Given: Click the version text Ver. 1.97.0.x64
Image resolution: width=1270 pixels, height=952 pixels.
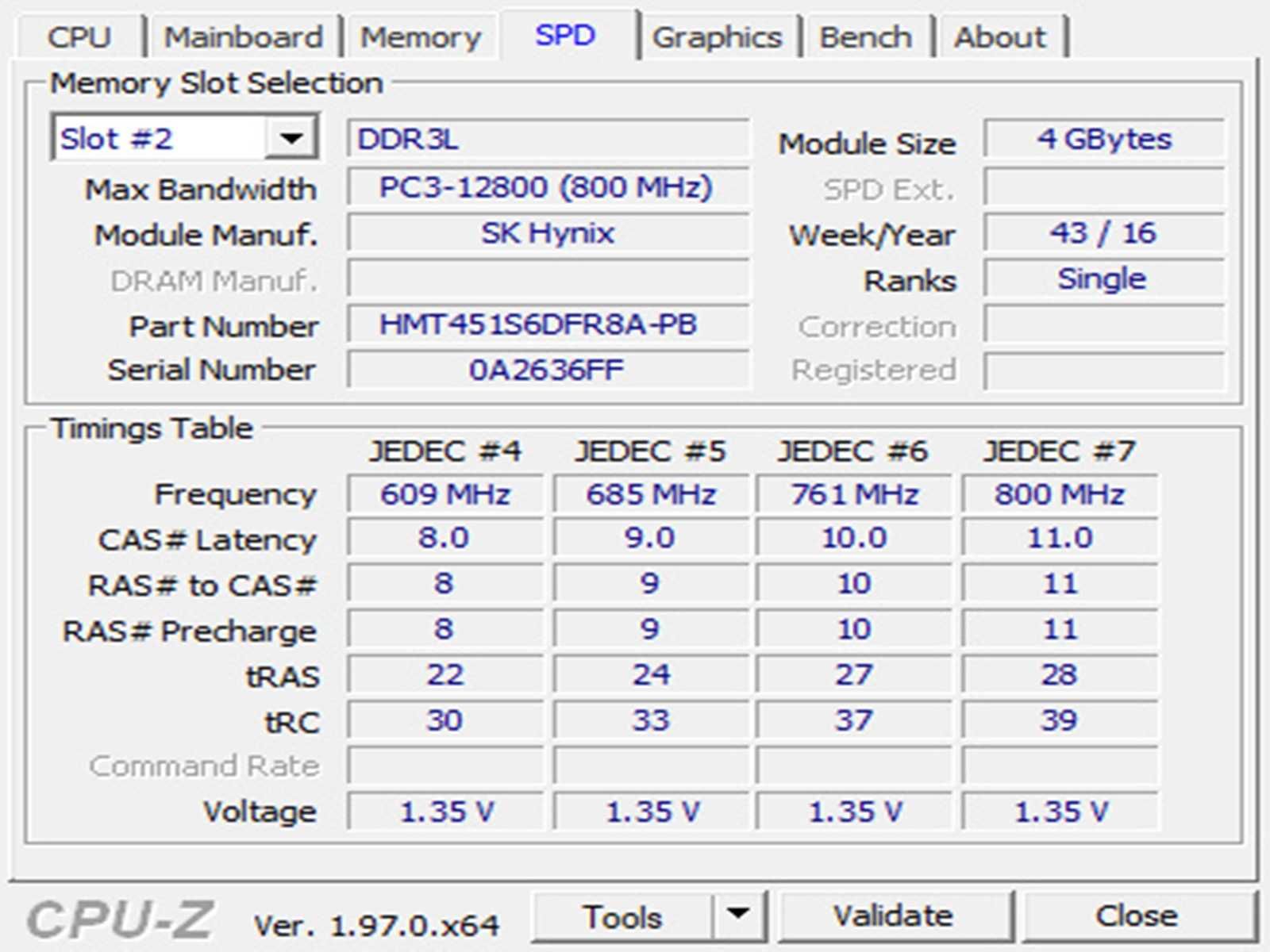Looking at the screenshot, I should click(x=376, y=925).
